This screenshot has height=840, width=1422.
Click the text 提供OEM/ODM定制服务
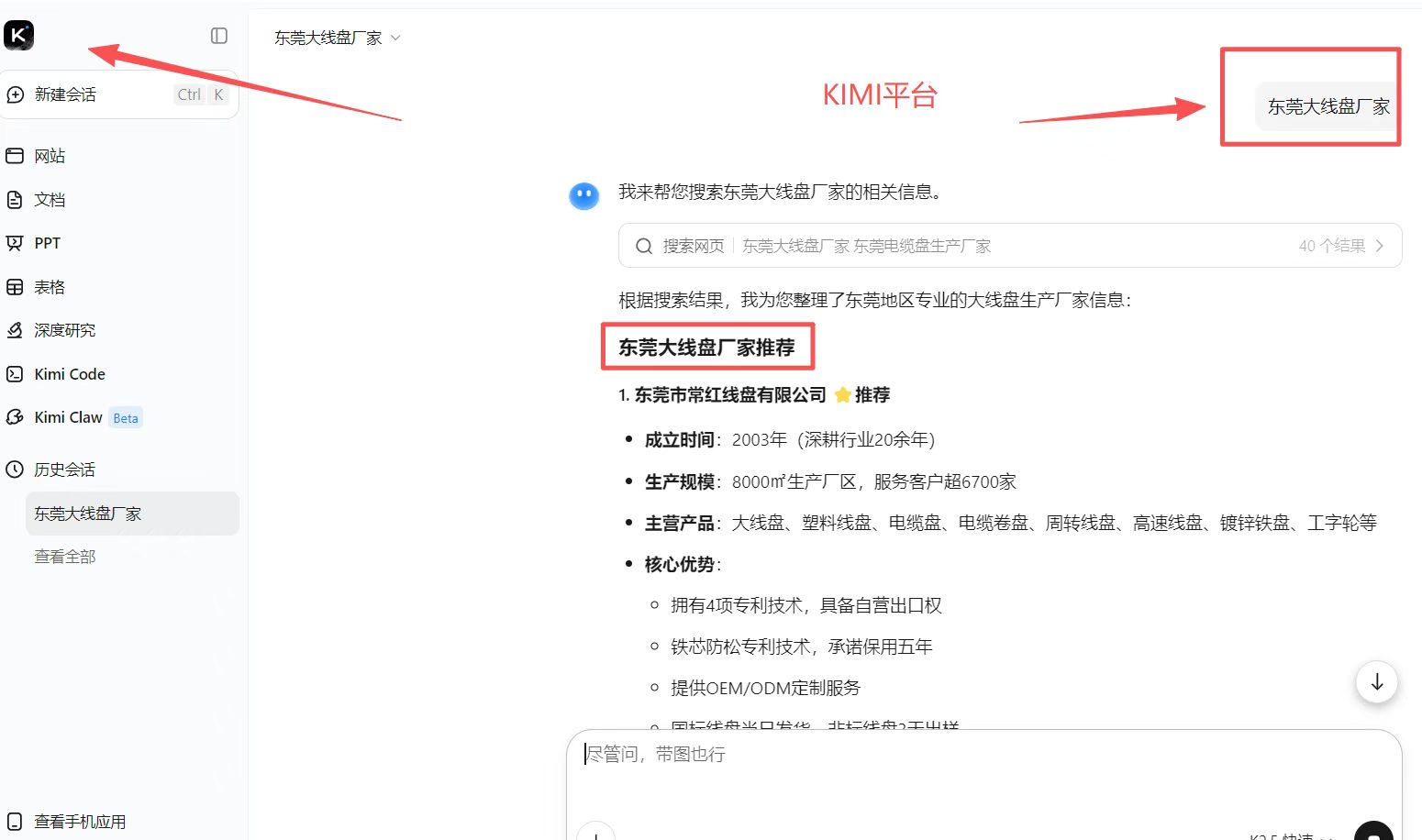click(x=766, y=688)
